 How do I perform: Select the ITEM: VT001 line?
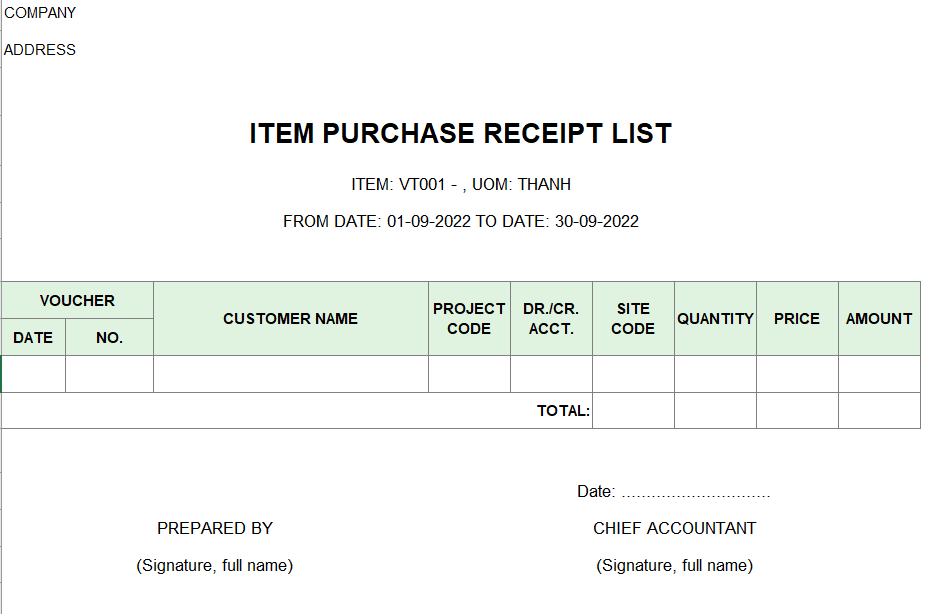tap(461, 184)
